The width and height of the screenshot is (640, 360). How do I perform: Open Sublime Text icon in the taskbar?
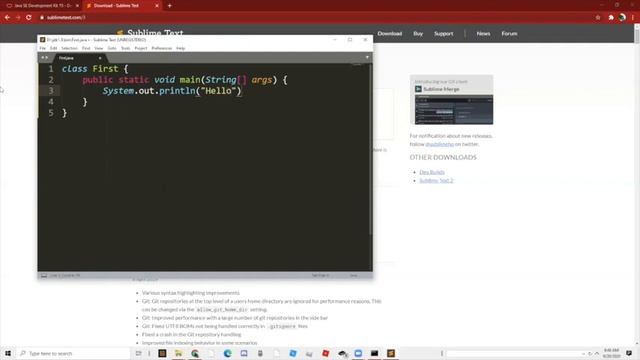pyautogui.click(x=391, y=353)
